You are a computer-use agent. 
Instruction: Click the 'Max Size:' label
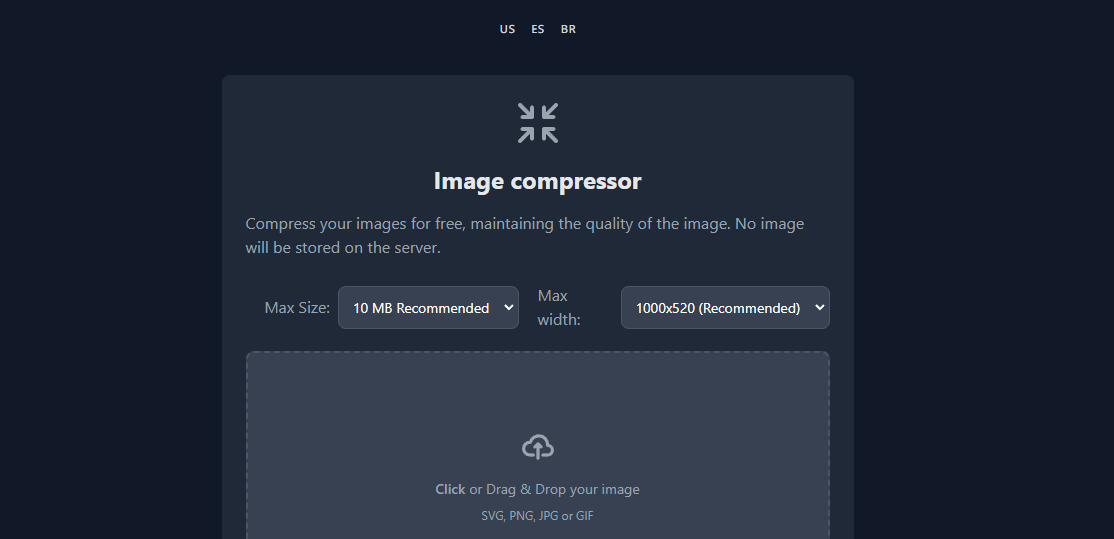297,307
